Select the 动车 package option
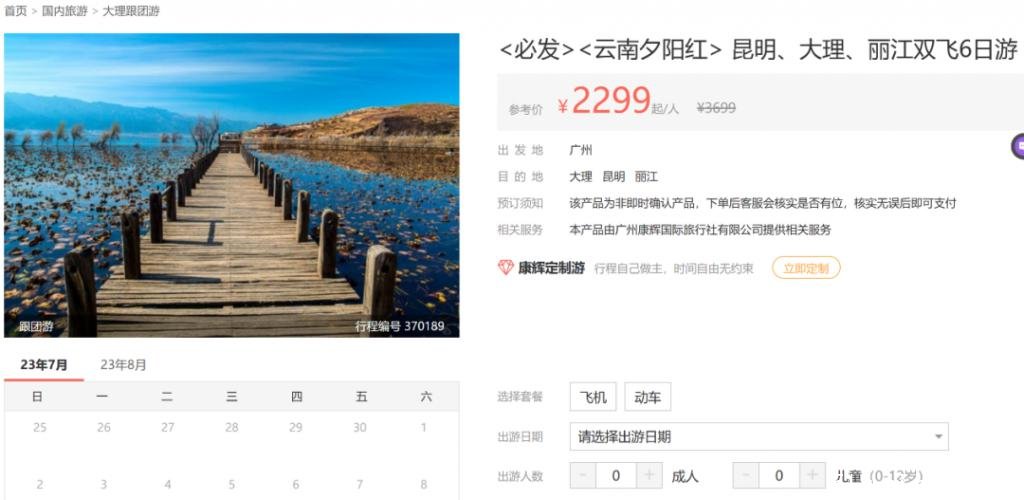Viewport: 1024px width, 500px height. tap(647, 397)
